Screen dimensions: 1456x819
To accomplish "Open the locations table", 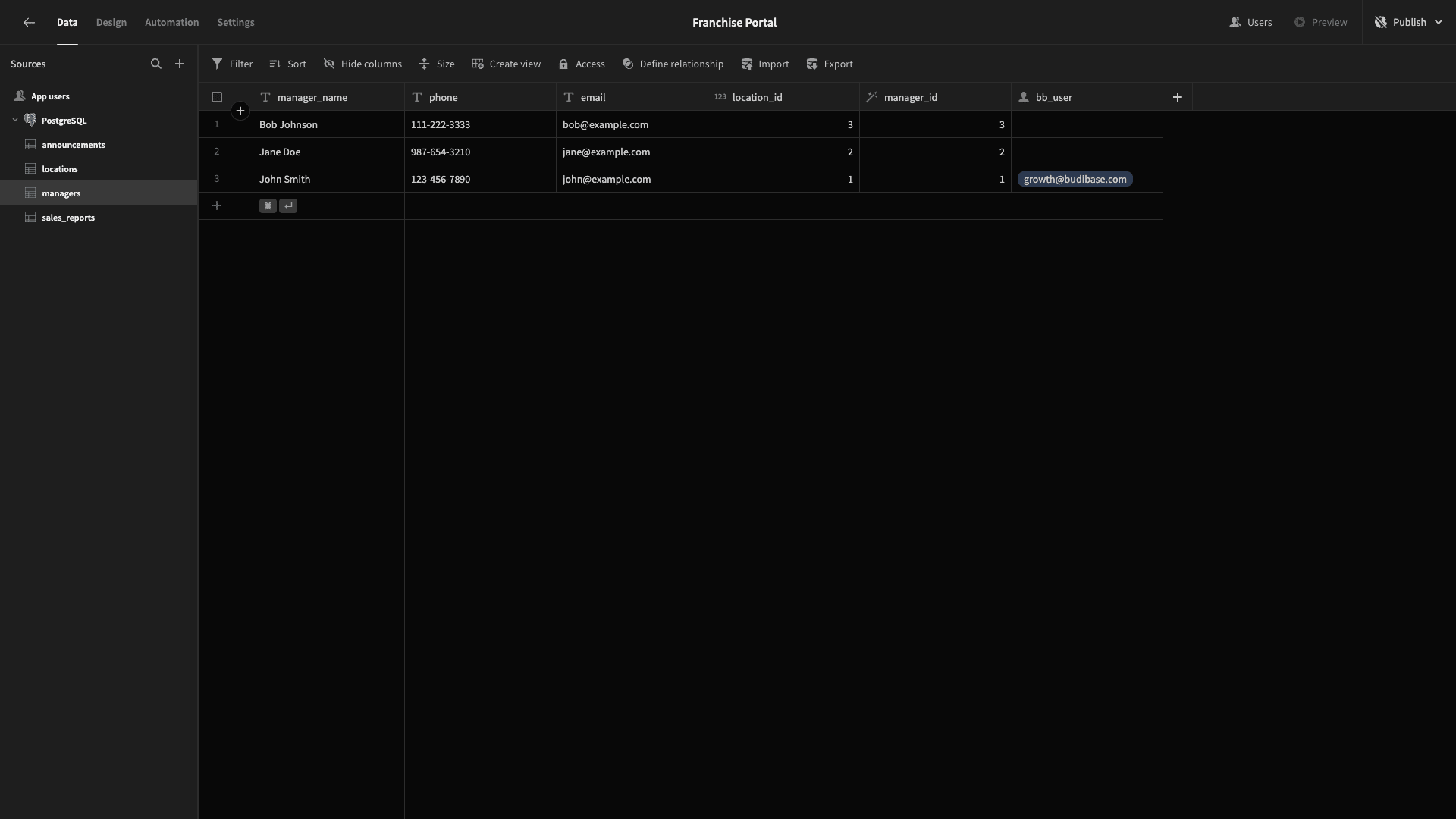I will pos(99,169).
